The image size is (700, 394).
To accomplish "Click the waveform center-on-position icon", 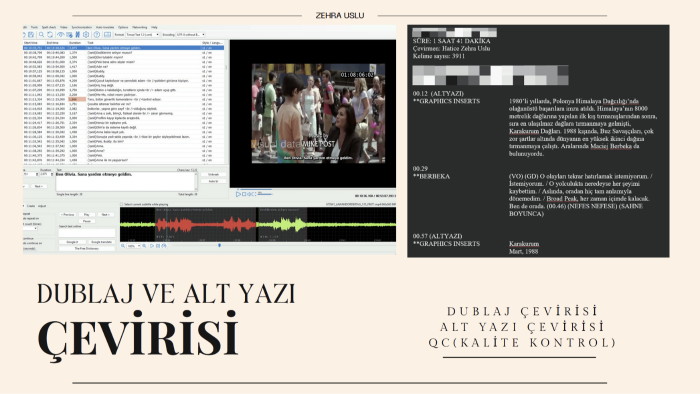I will click(158, 246).
